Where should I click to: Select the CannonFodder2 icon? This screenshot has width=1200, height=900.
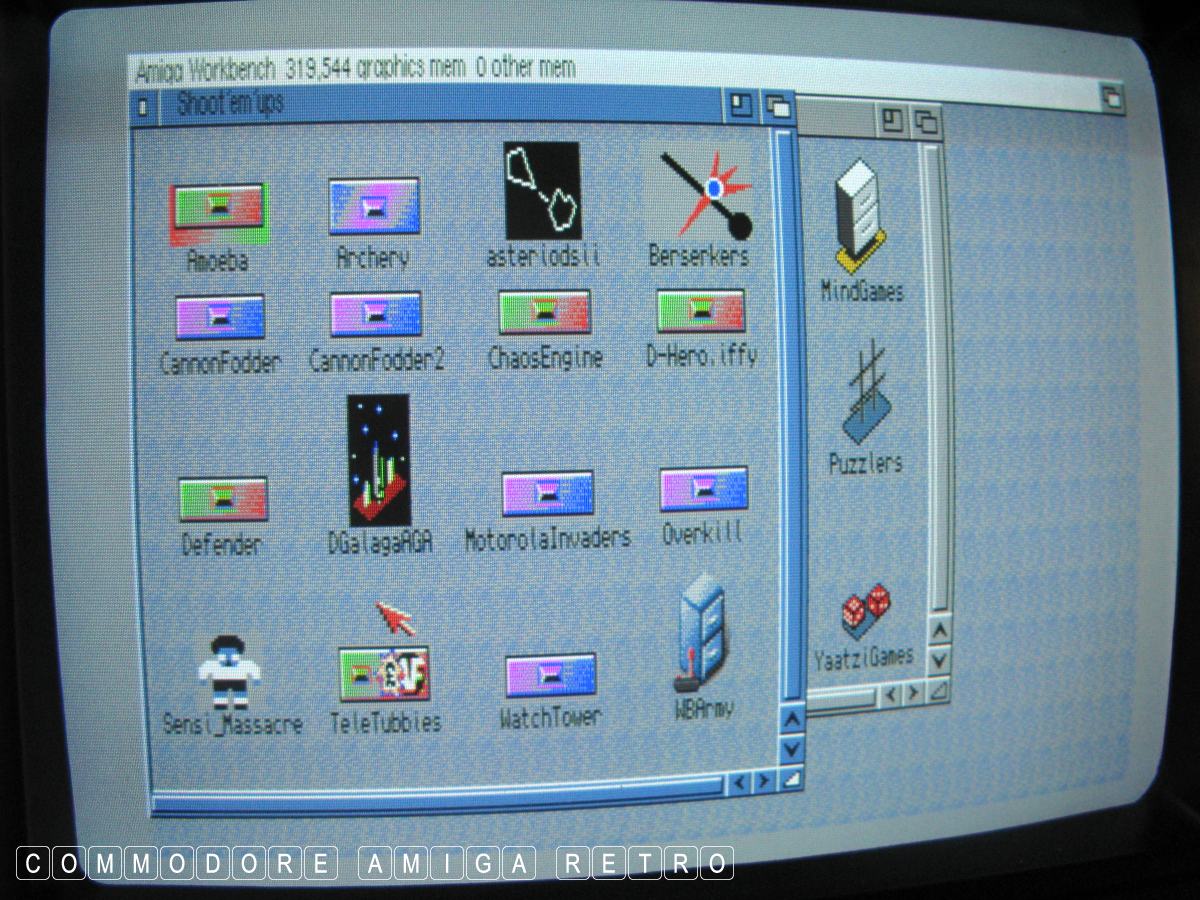(x=376, y=314)
